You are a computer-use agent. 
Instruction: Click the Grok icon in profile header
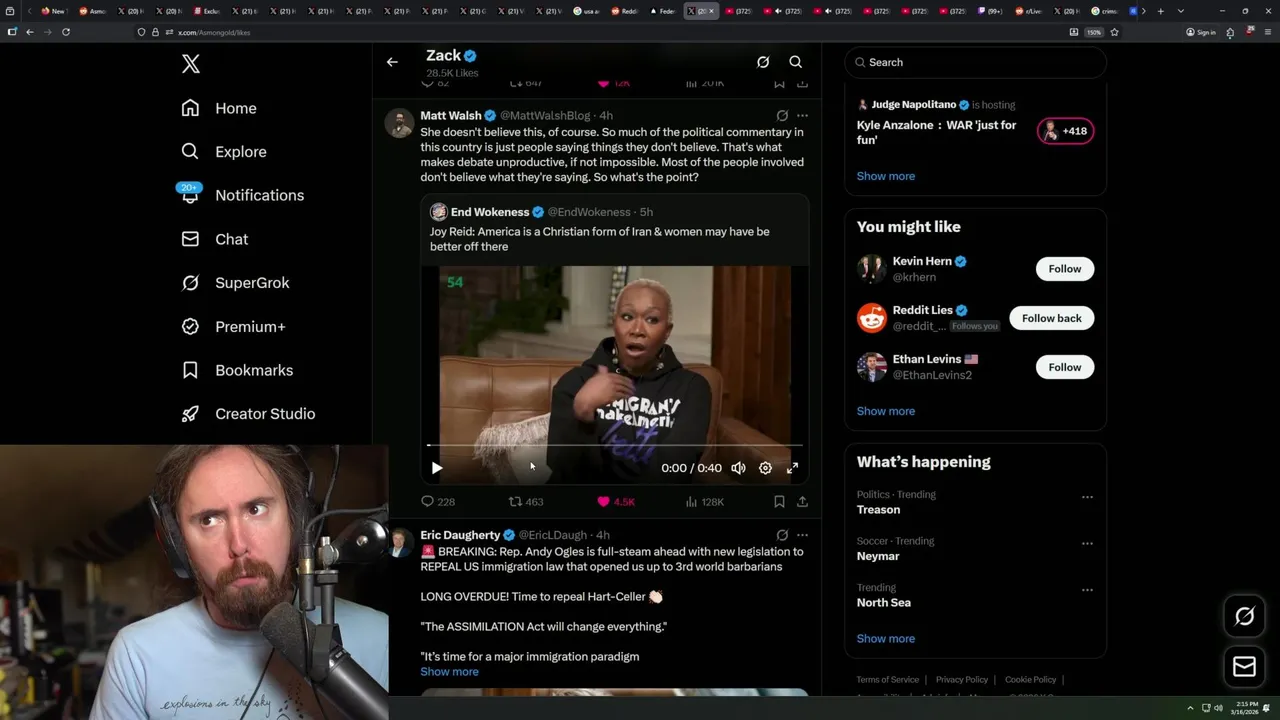763,62
